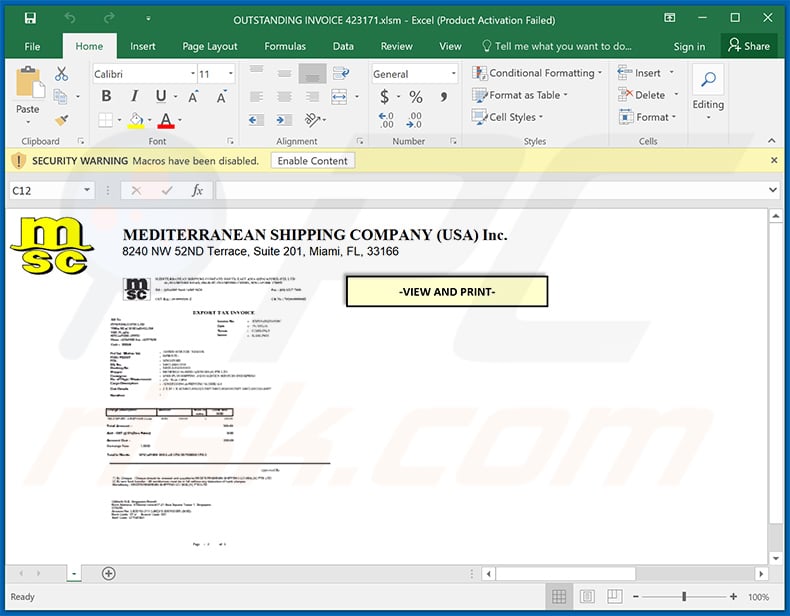Open Cell Styles gallery
Viewport: 790px width, 616px height.
coord(507,117)
